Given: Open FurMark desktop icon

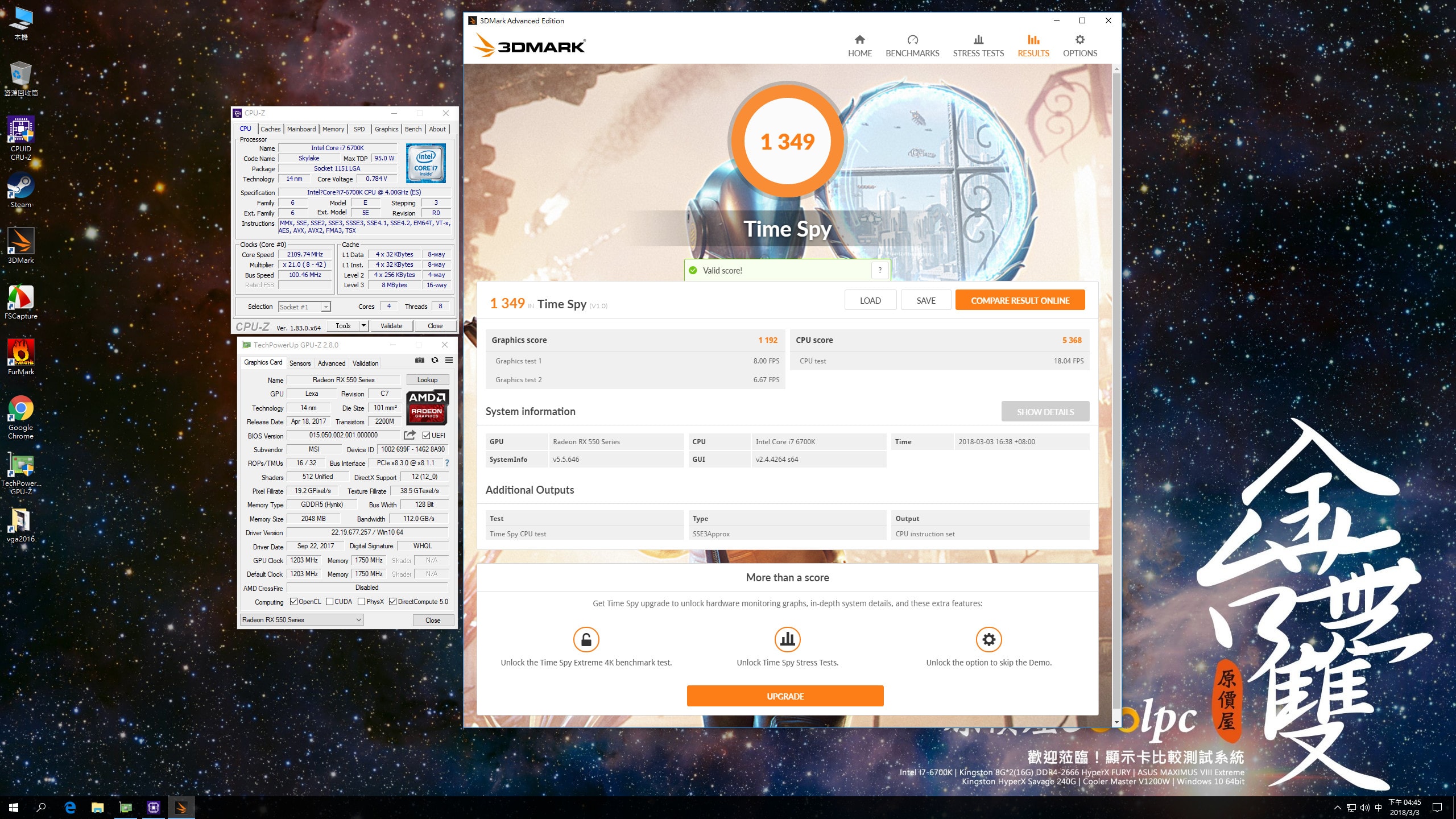Looking at the screenshot, I should 21,357.
